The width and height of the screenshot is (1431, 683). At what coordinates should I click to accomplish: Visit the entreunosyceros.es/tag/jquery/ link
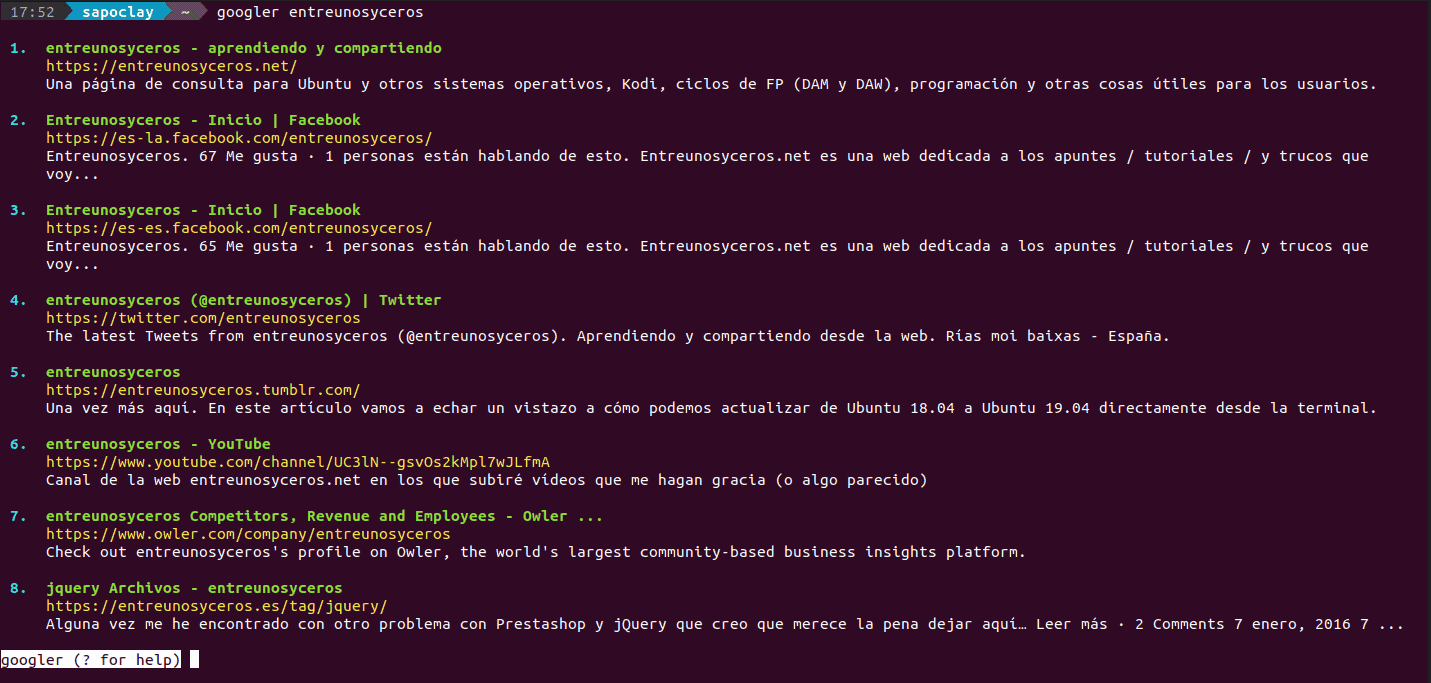point(216,606)
